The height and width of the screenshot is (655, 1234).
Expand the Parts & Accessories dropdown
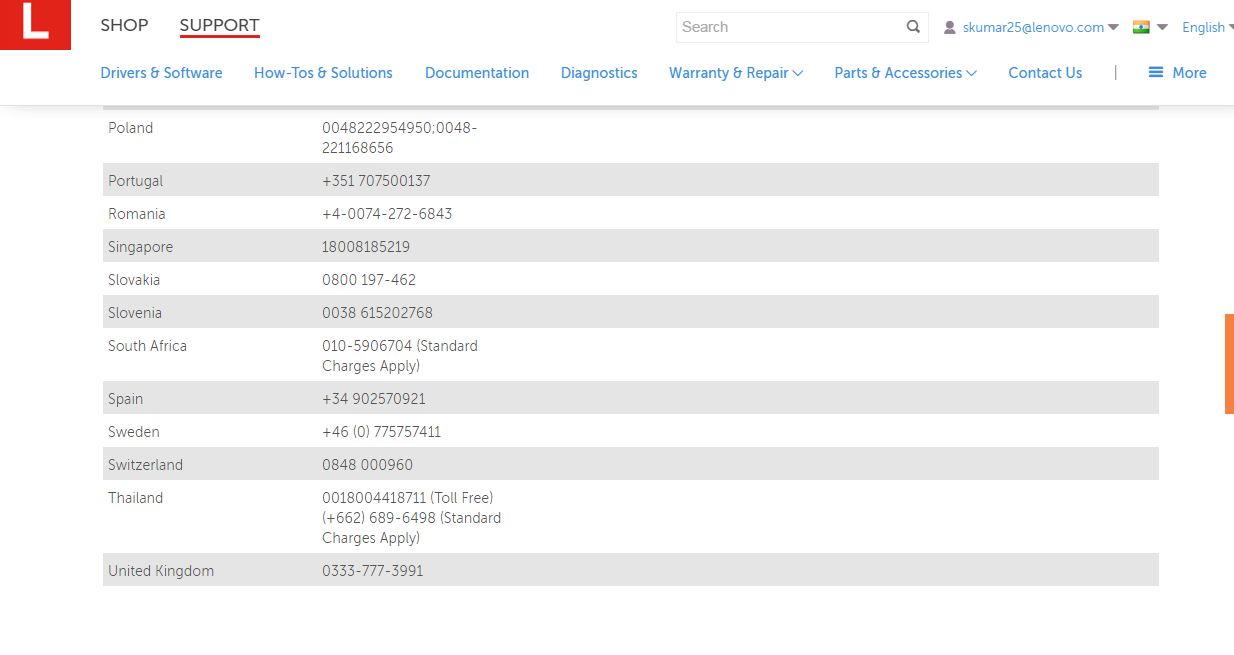905,73
